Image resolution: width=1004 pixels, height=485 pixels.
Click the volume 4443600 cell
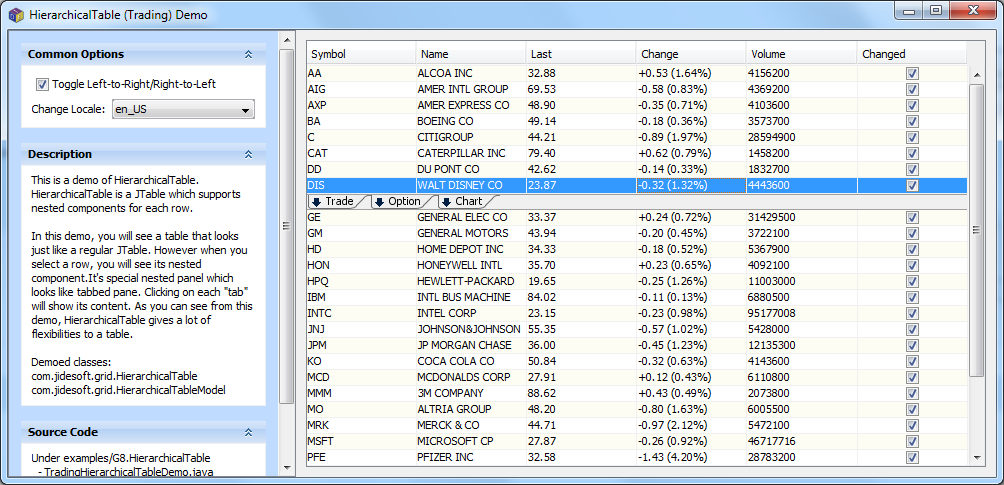801,186
